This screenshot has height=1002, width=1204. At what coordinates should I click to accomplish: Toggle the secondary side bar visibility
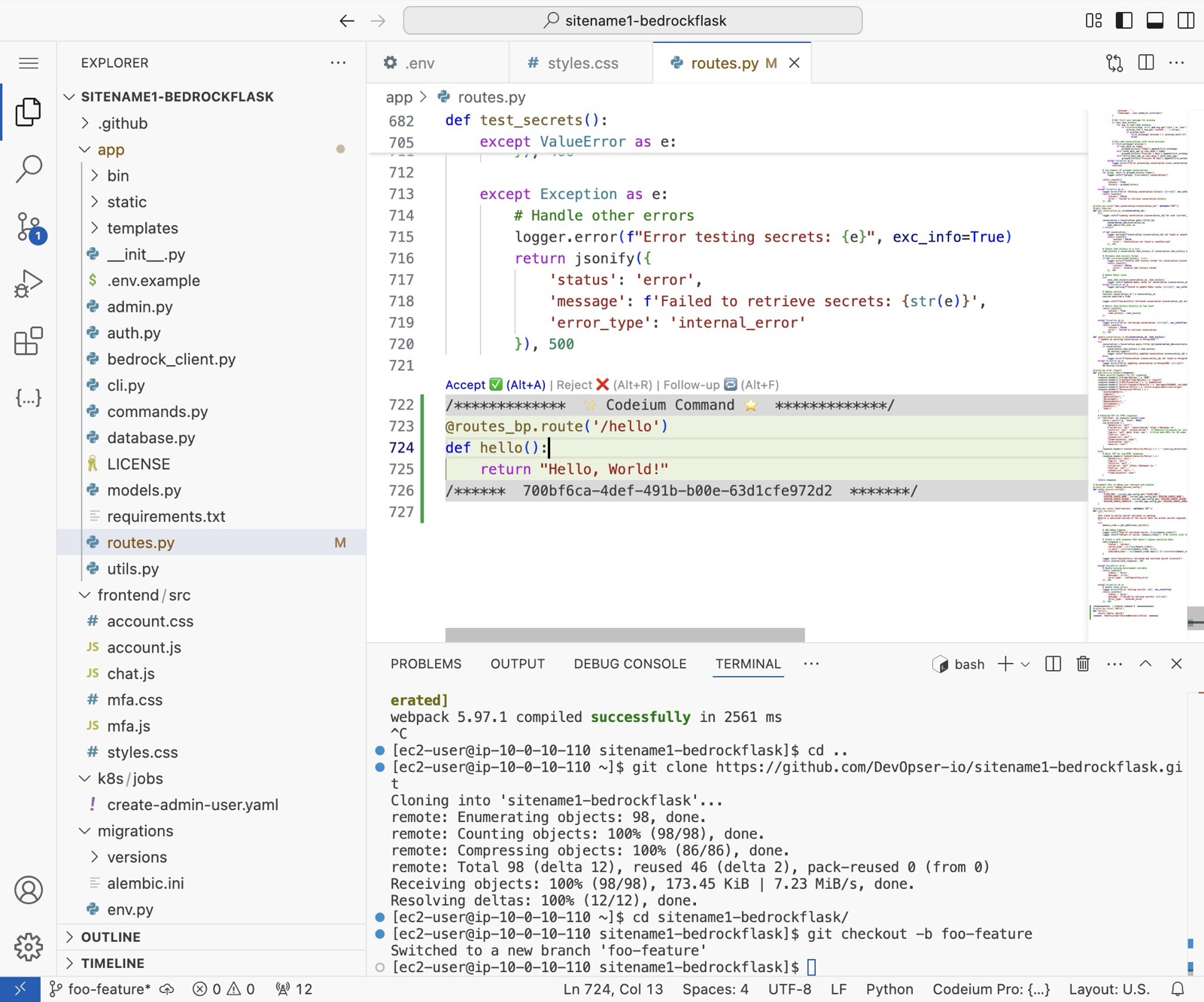pyautogui.click(x=1186, y=20)
